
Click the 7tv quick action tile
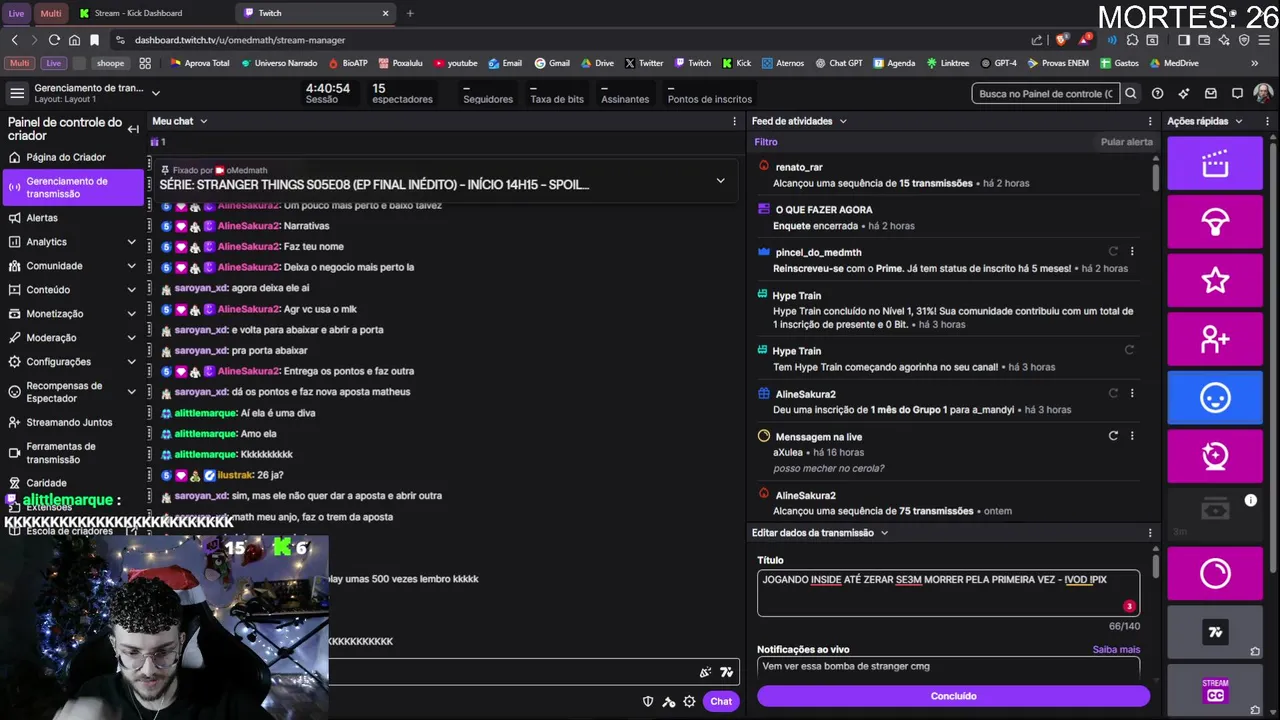pyautogui.click(x=1215, y=632)
